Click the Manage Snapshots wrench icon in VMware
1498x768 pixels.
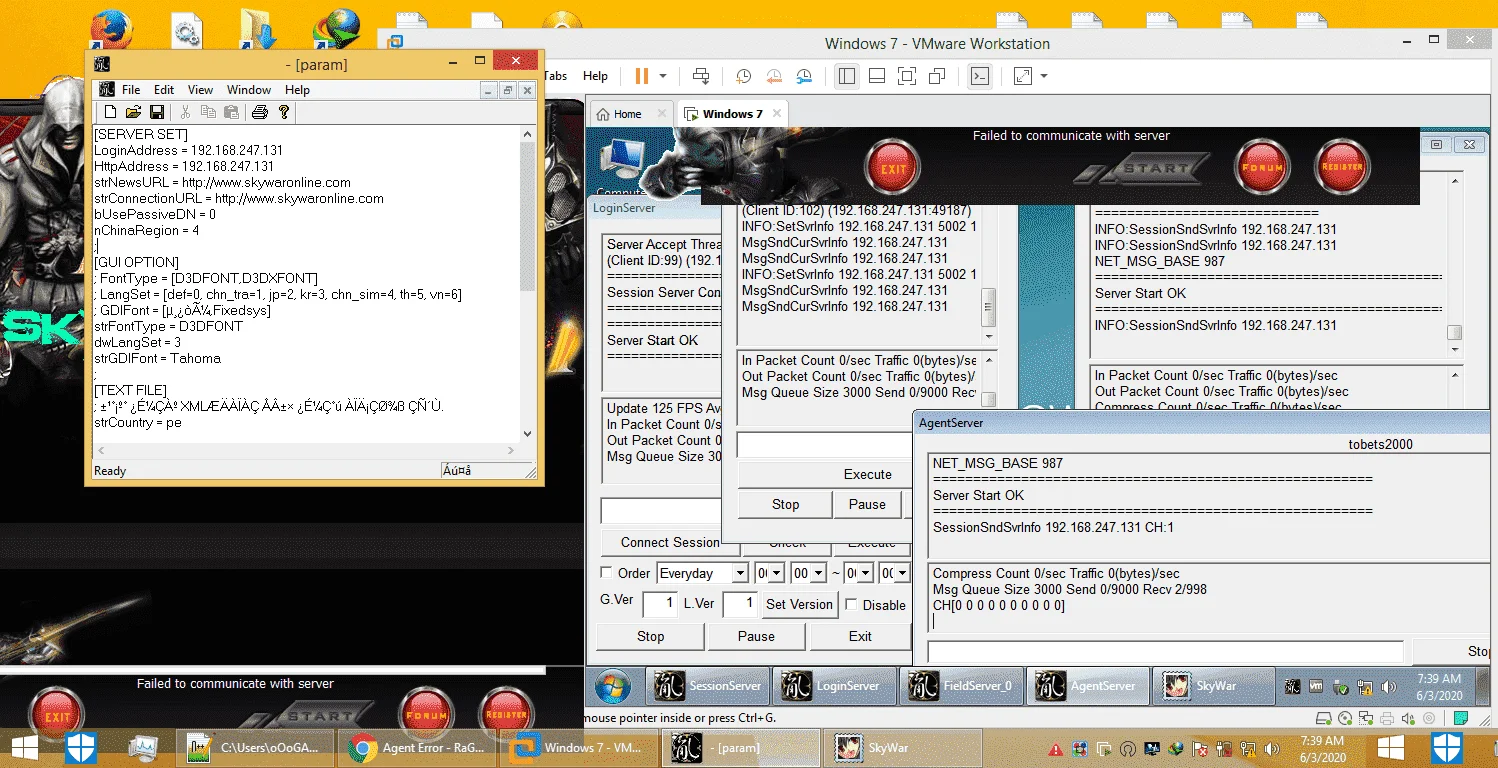point(805,76)
